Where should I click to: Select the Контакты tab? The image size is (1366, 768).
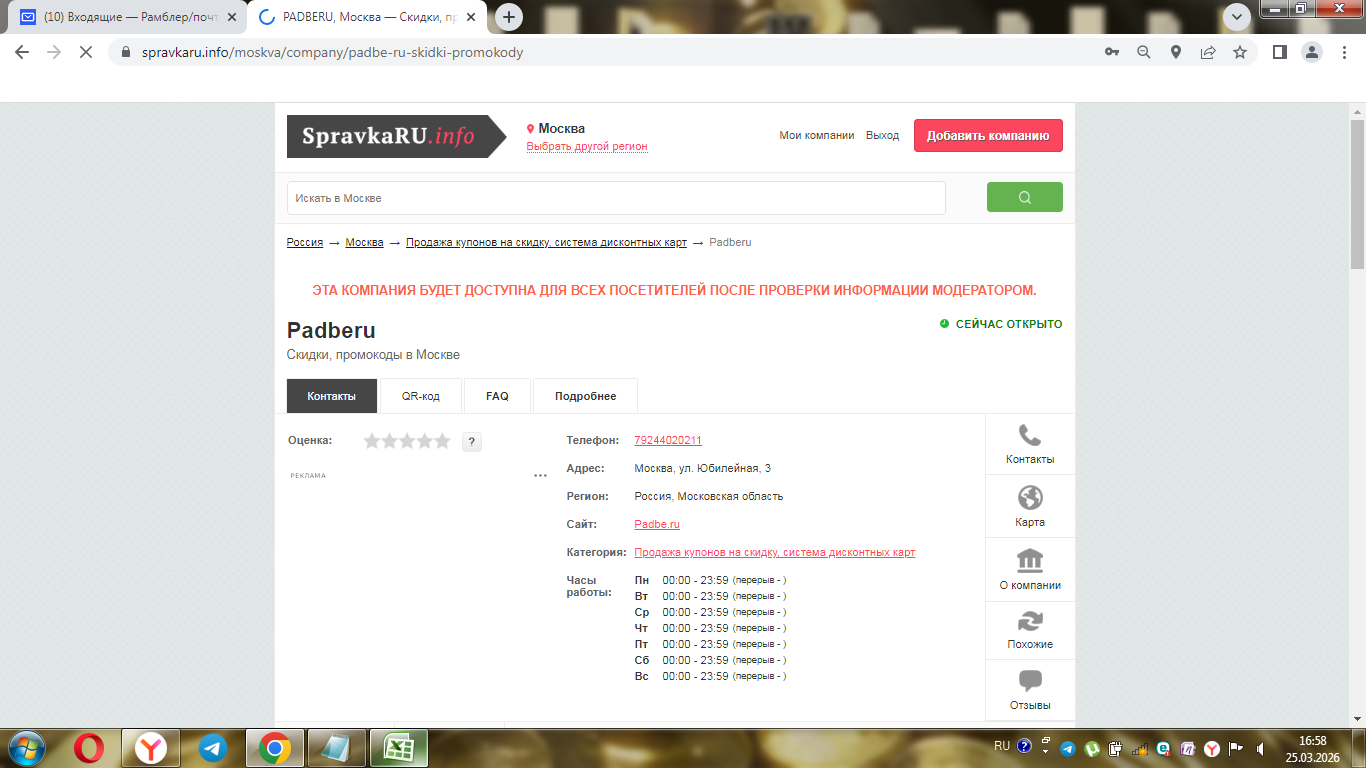click(332, 396)
